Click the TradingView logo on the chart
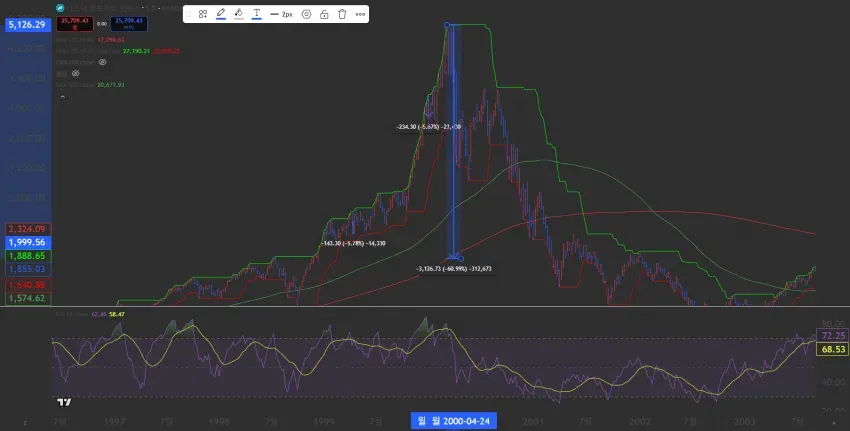The image size is (850, 431). tap(64, 402)
